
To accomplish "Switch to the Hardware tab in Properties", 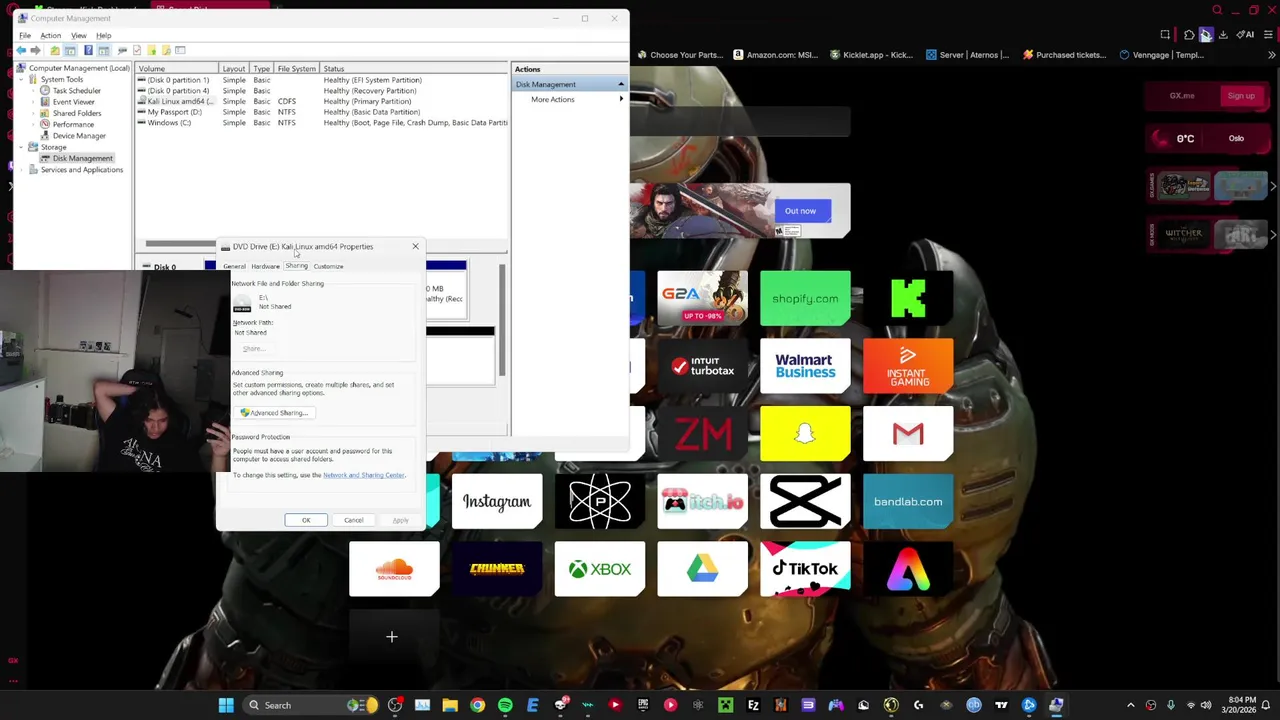I will (265, 266).
